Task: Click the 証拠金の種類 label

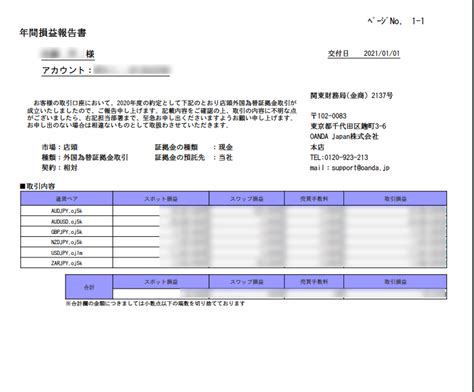Action: [176, 147]
